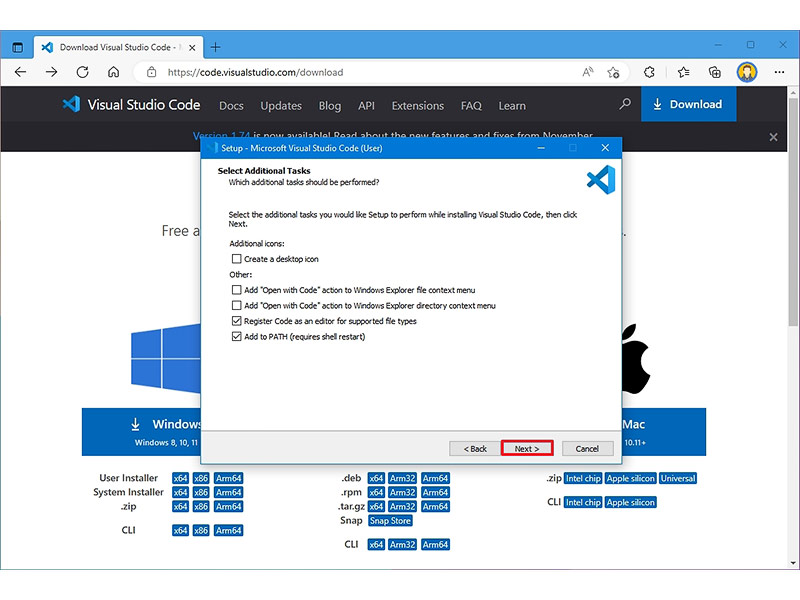This screenshot has width=800, height=600.
Task: Open the Docs menu item
Action: (231, 106)
